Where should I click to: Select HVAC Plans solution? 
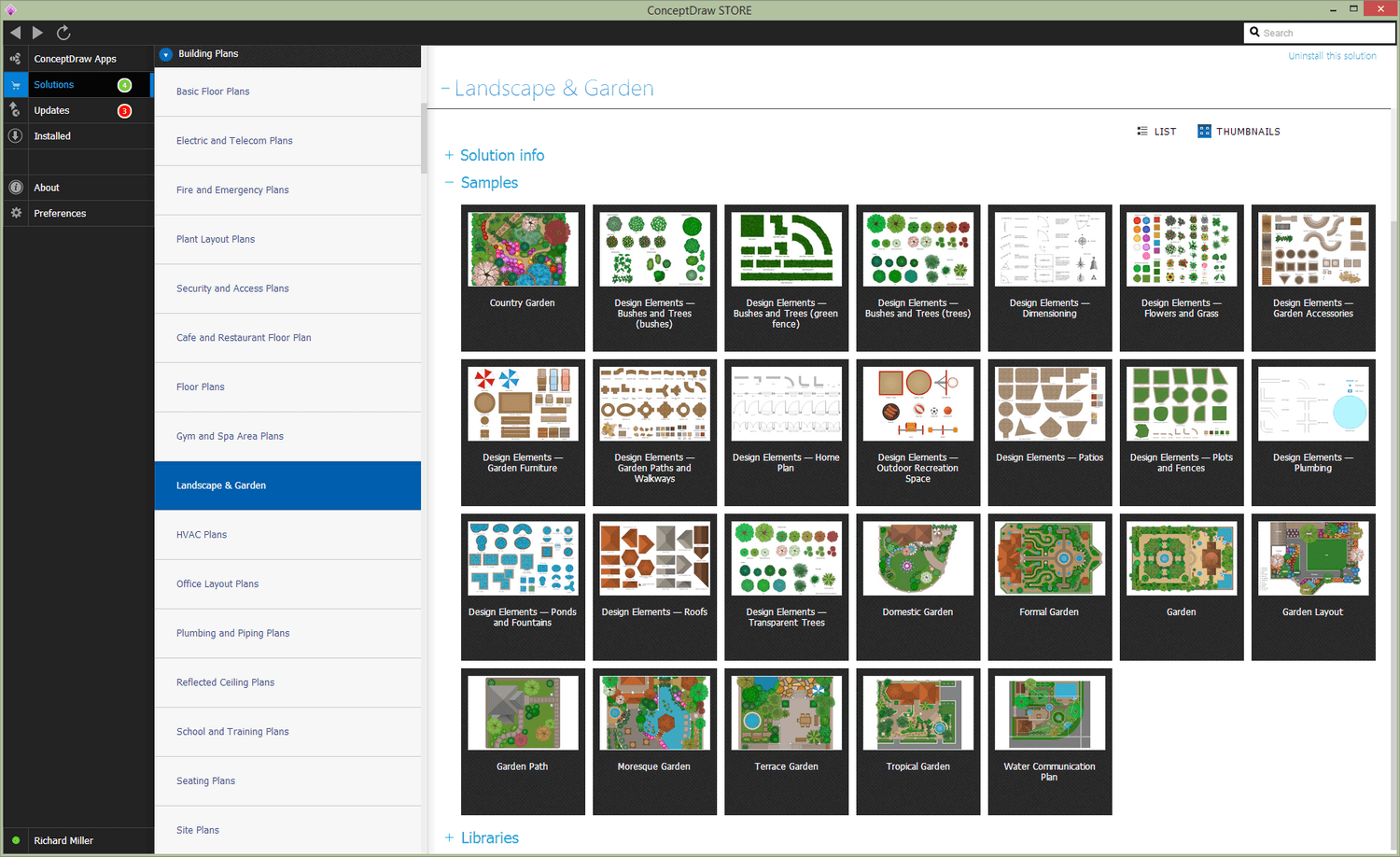(x=287, y=535)
